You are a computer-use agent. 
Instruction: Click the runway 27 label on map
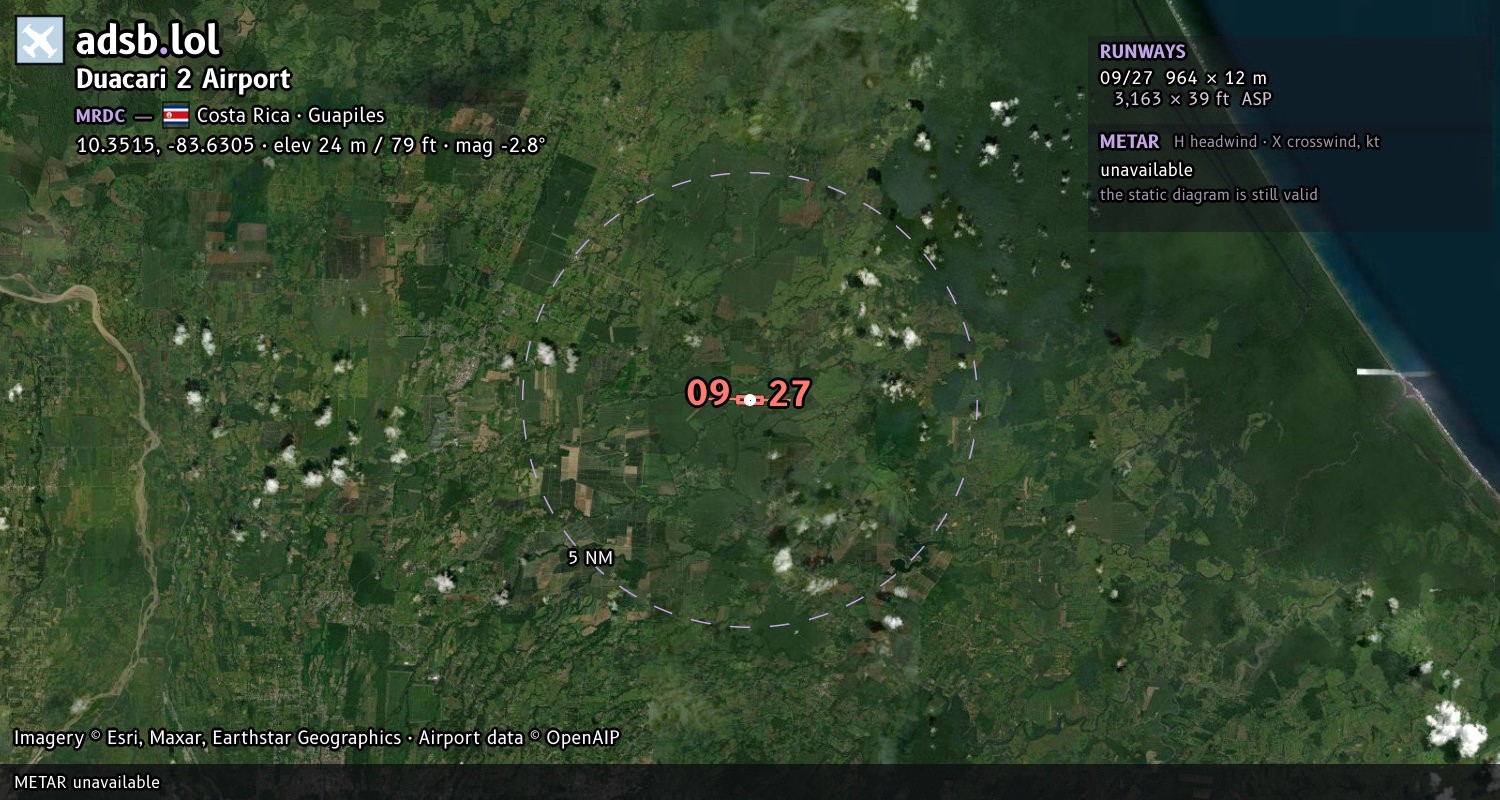[789, 394]
